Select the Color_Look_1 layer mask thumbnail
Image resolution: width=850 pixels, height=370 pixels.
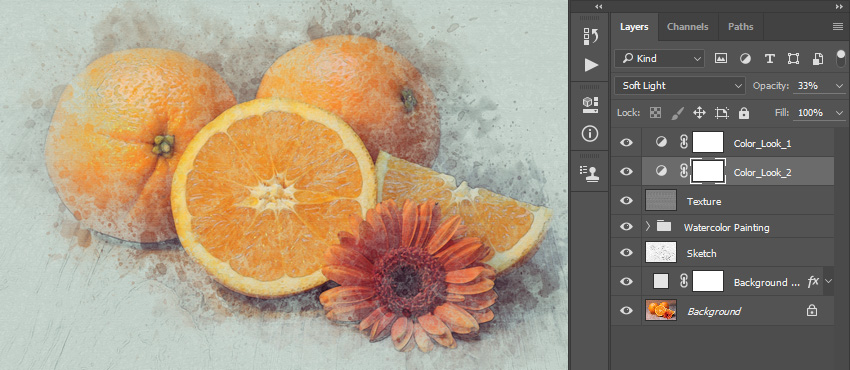tap(708, 142)
